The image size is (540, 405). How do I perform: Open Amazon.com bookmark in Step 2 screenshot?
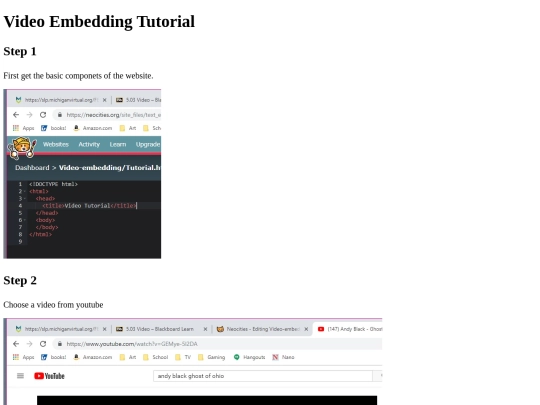pos(93,357)
